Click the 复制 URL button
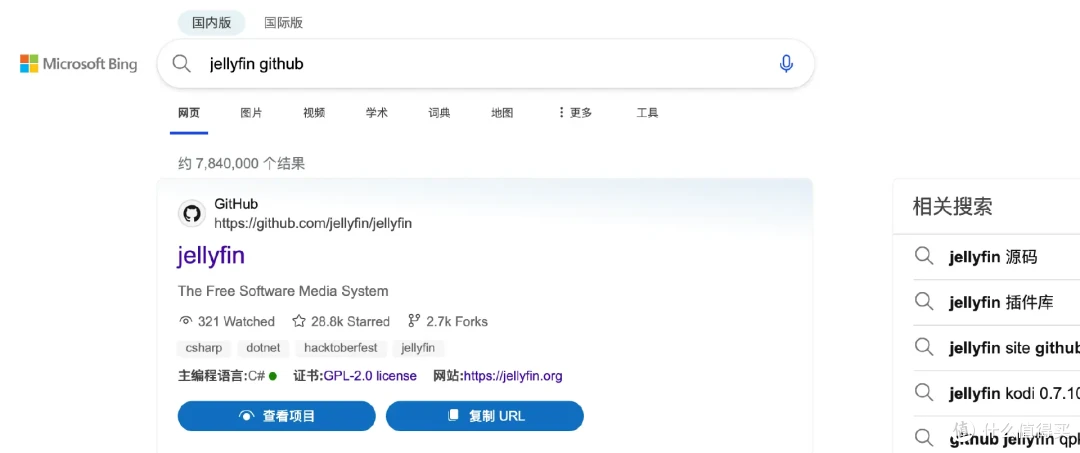The height and width of the screenshot is (453, 1080). [x=485, y=416]
